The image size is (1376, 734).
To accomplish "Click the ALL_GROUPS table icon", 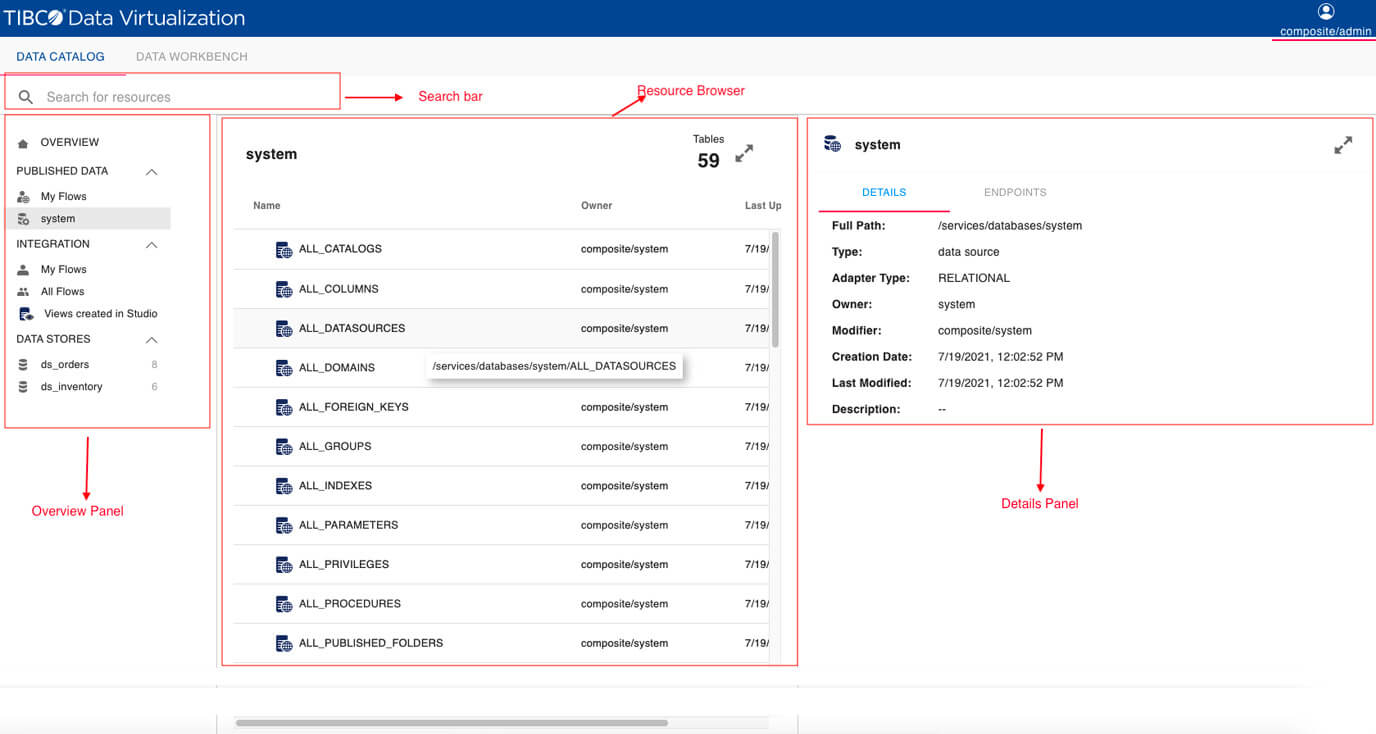I will [x=284, y=446].
